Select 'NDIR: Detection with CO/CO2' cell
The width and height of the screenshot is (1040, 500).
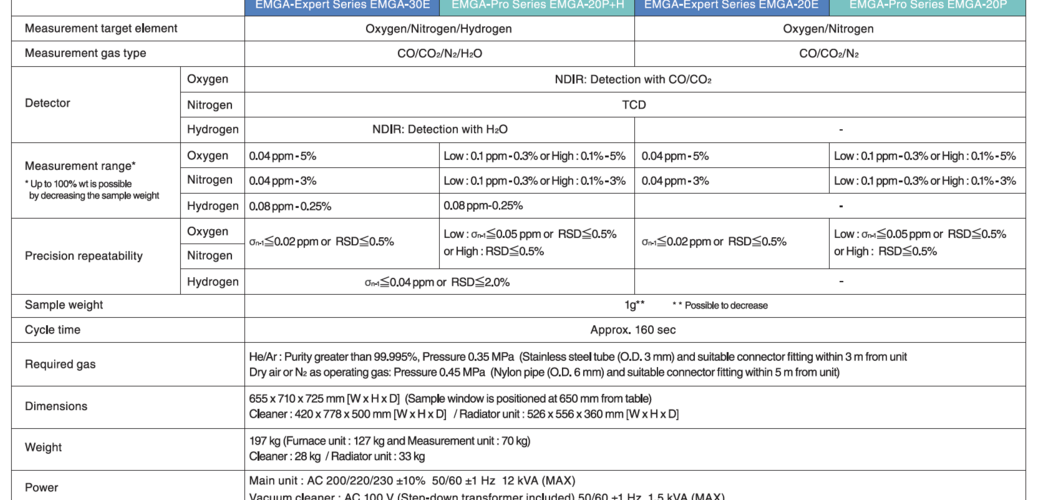pyautogui.click(x=633, y=80)
